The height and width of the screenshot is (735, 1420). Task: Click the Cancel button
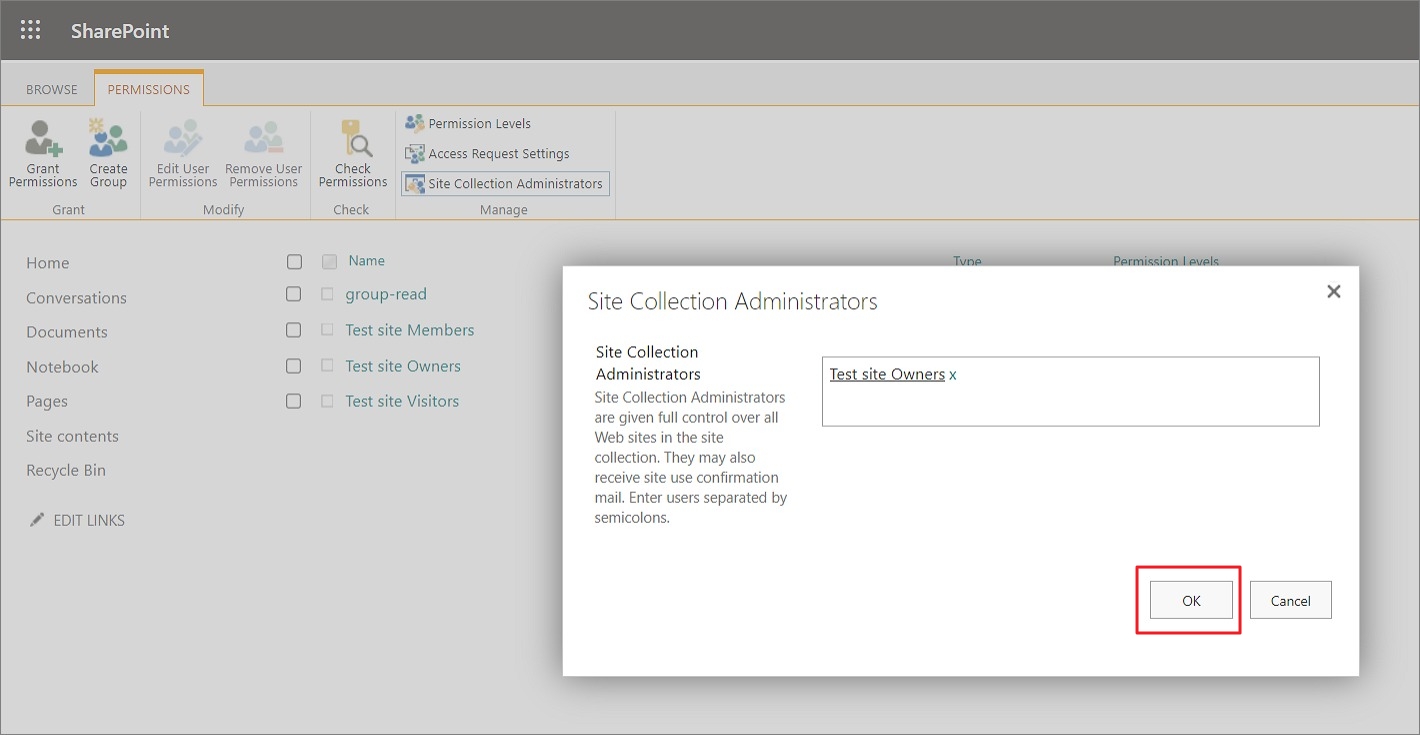(x=1290, y=600)
